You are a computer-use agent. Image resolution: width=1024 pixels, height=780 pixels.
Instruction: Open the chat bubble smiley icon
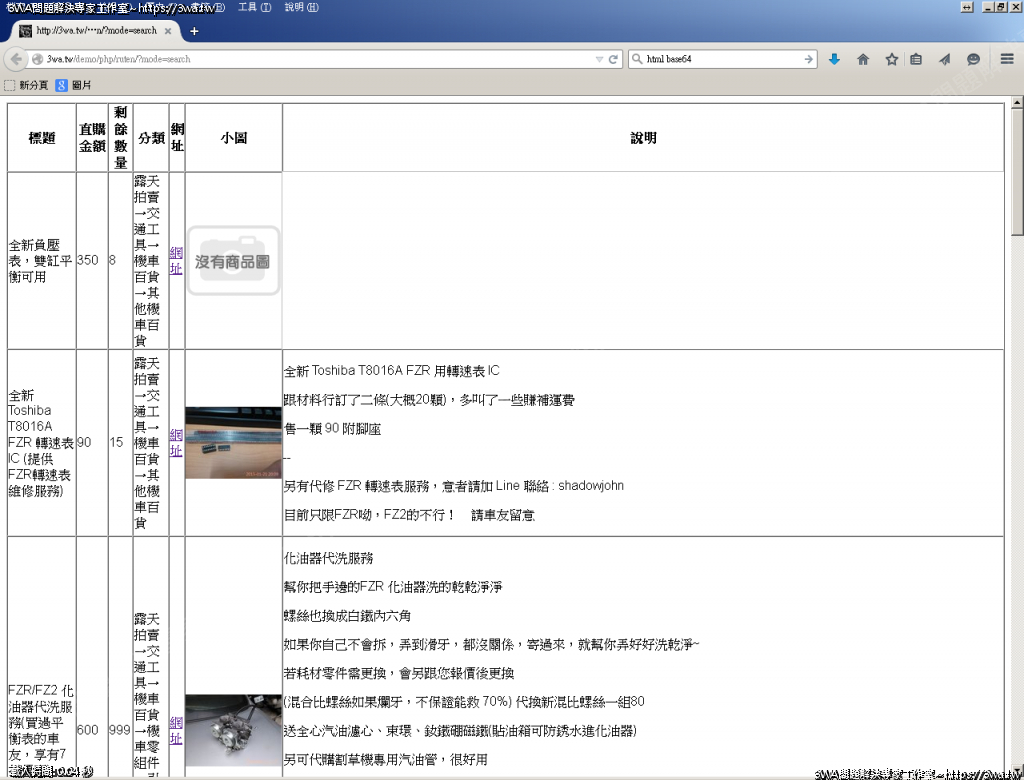click(973, 59)
